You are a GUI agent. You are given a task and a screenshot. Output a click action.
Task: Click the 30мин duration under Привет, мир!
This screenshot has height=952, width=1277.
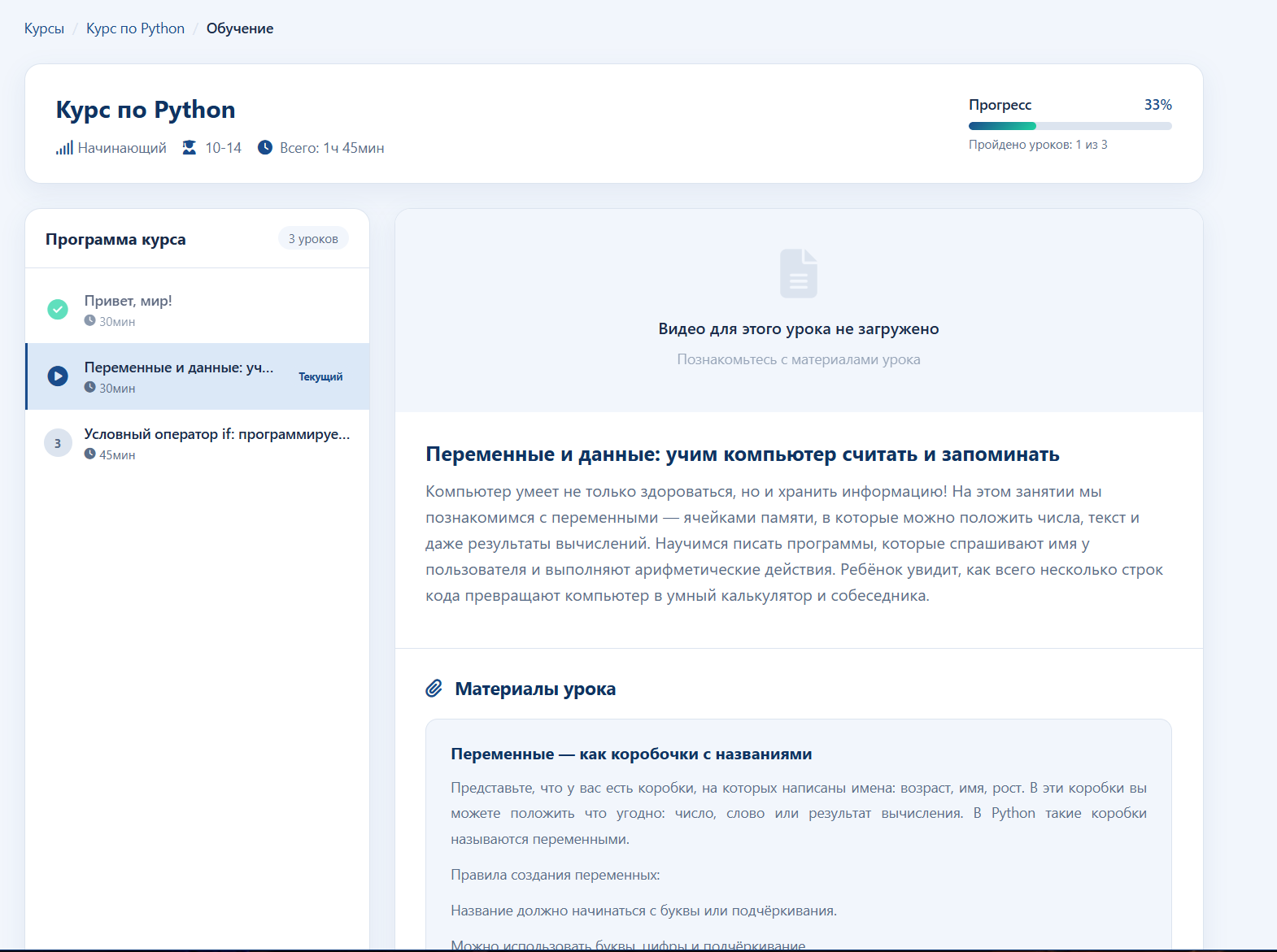click(x=117, y=322)
